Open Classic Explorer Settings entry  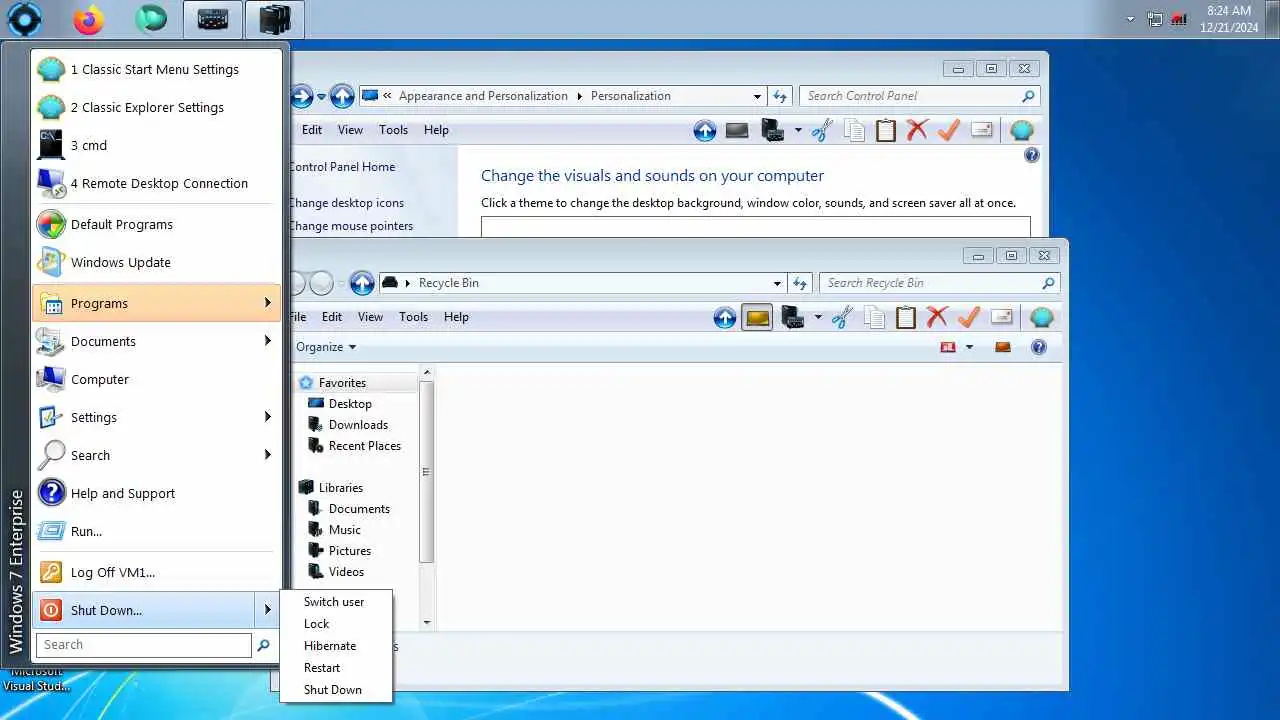[157, 107]
